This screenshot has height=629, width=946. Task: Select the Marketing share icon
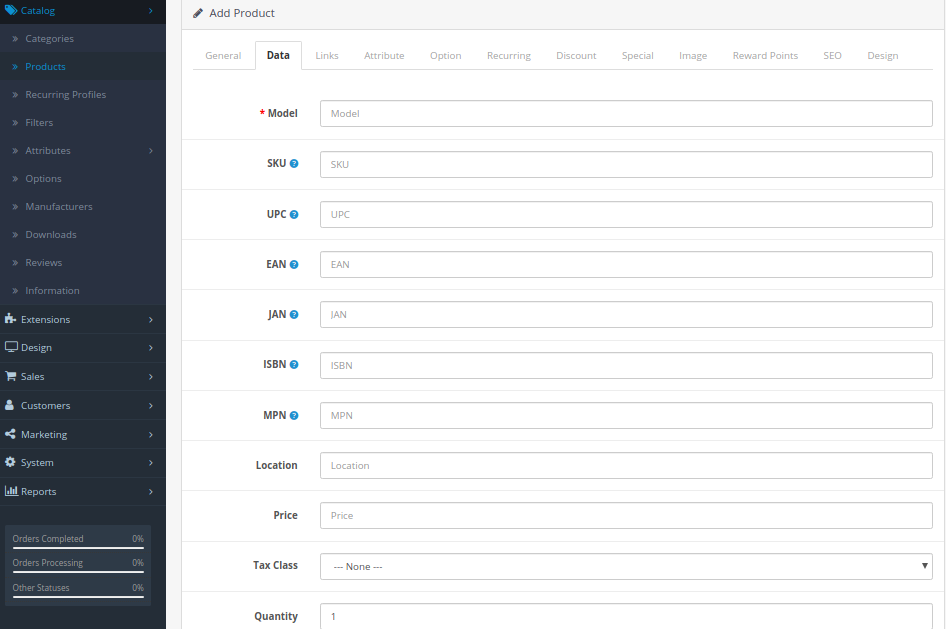point(11,434)
